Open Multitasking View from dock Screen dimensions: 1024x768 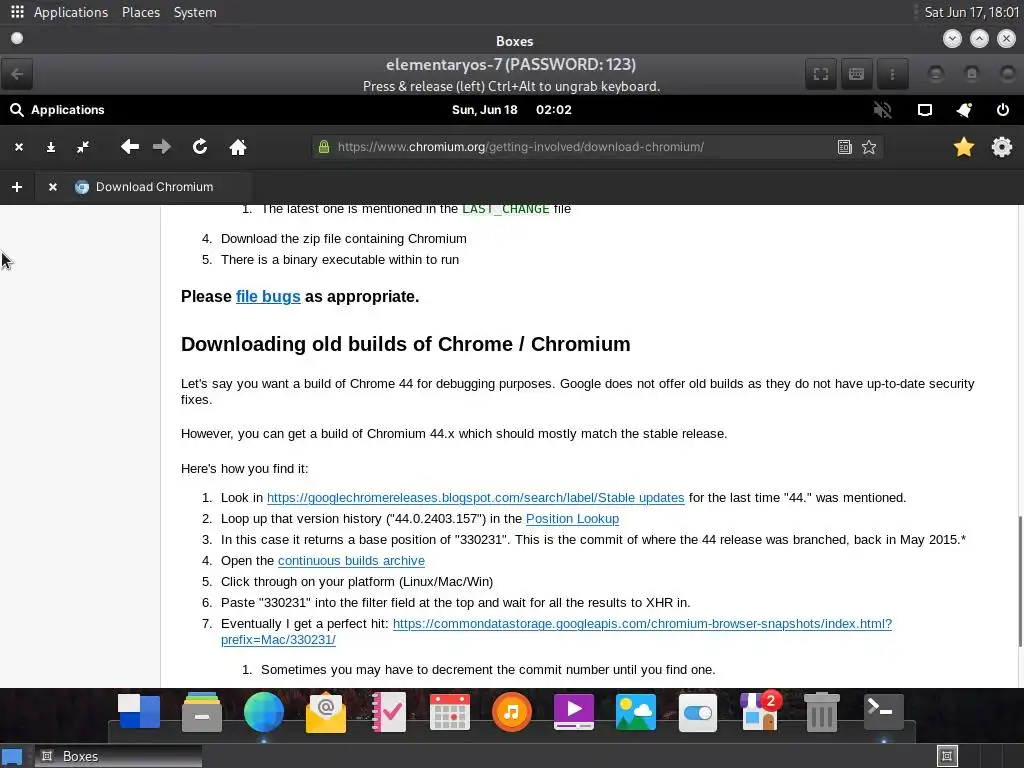139,711
